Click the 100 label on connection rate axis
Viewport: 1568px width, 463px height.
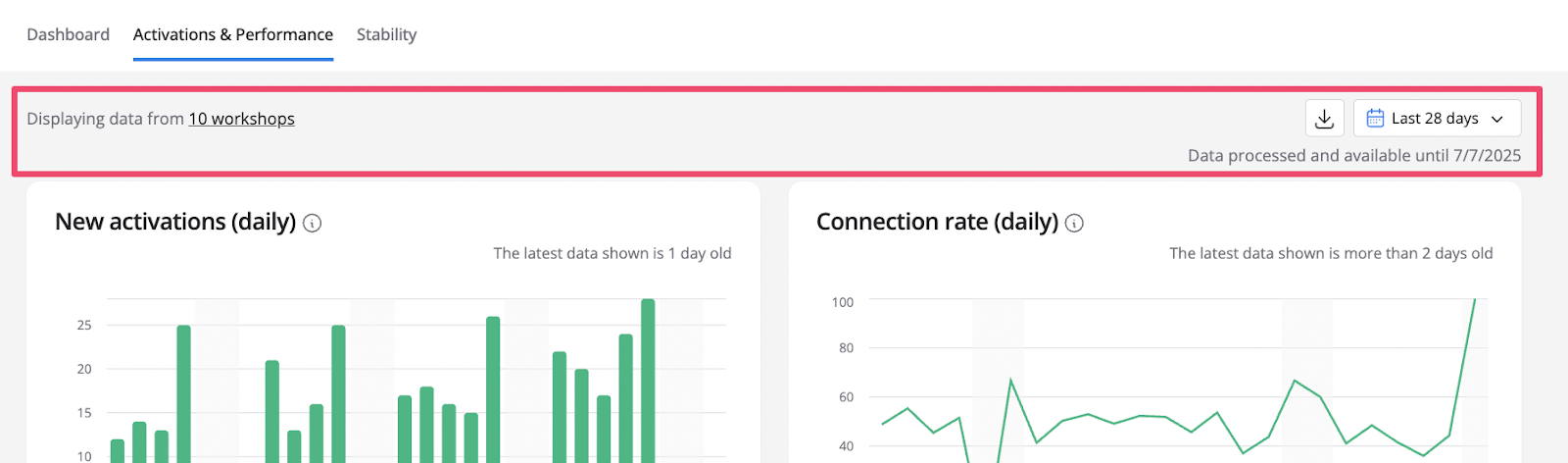point(842,302)
